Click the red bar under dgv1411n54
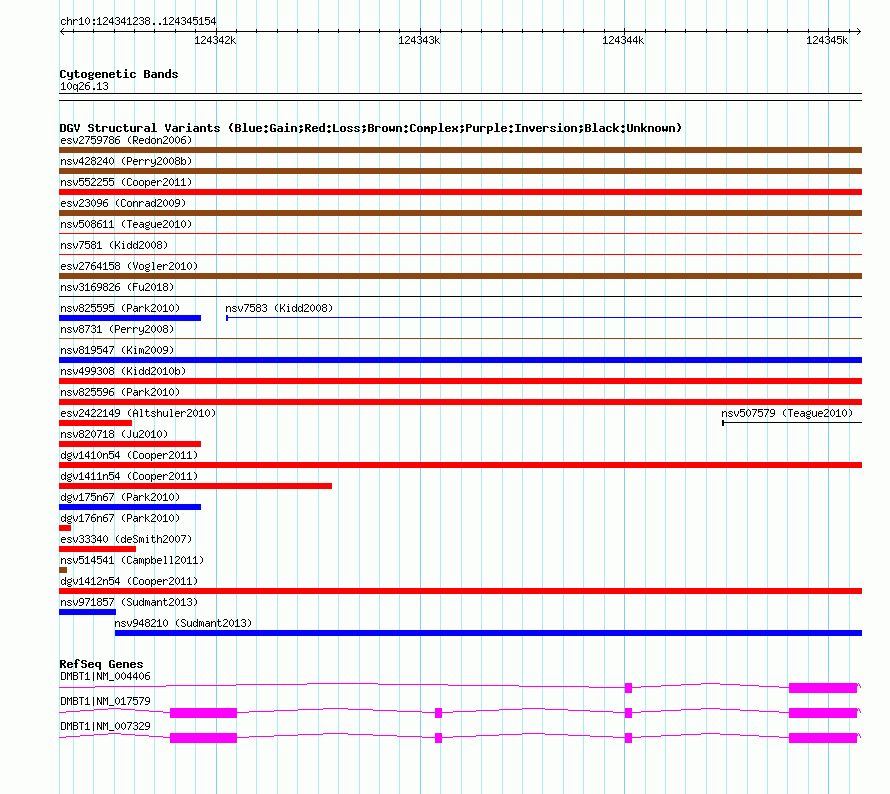Viewport: 890px width, 794px height. 195,486
